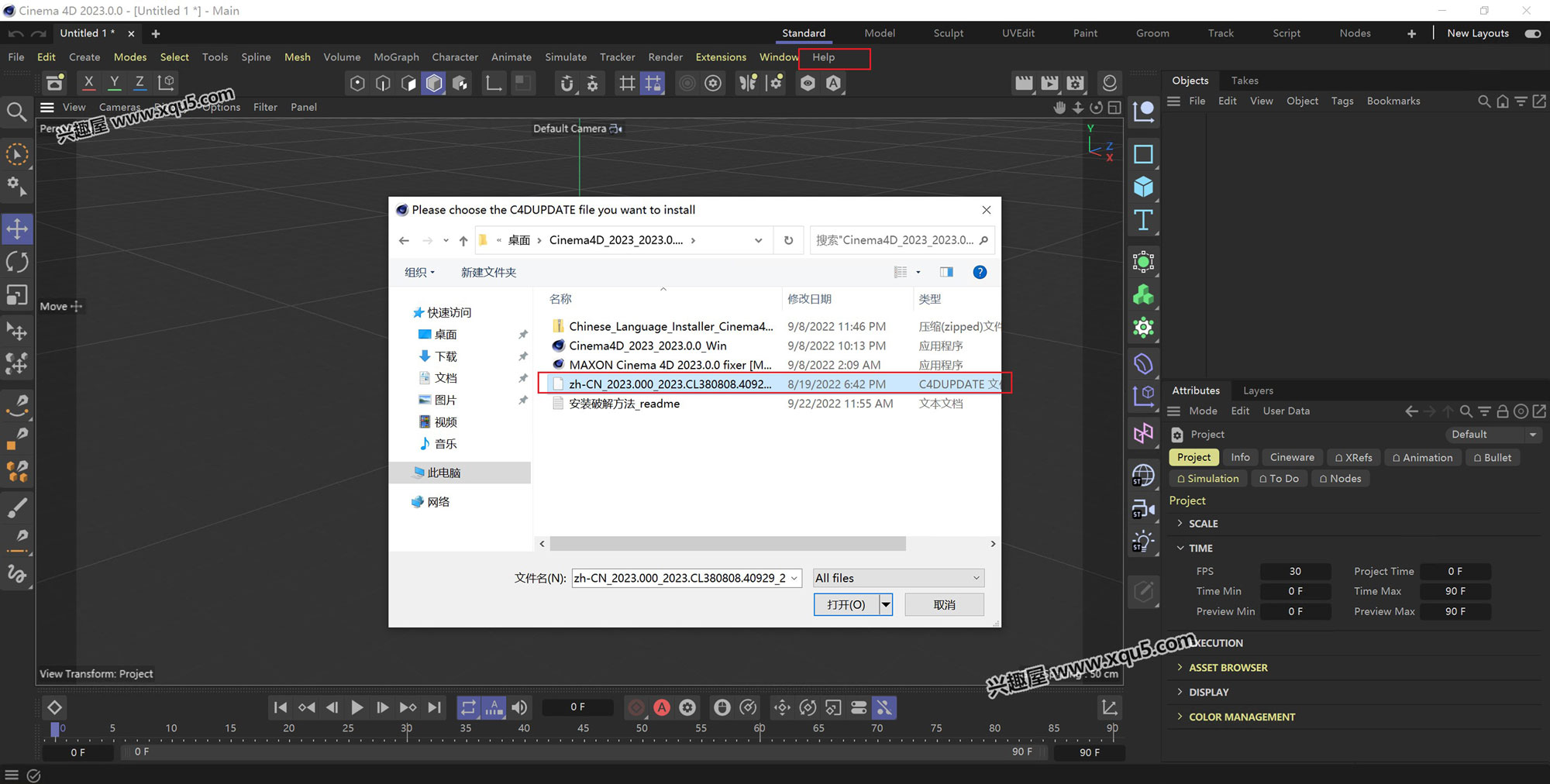Toggle Z axis lock
Viewport: 1550px width, 784px height.
[x=139, y=82]
